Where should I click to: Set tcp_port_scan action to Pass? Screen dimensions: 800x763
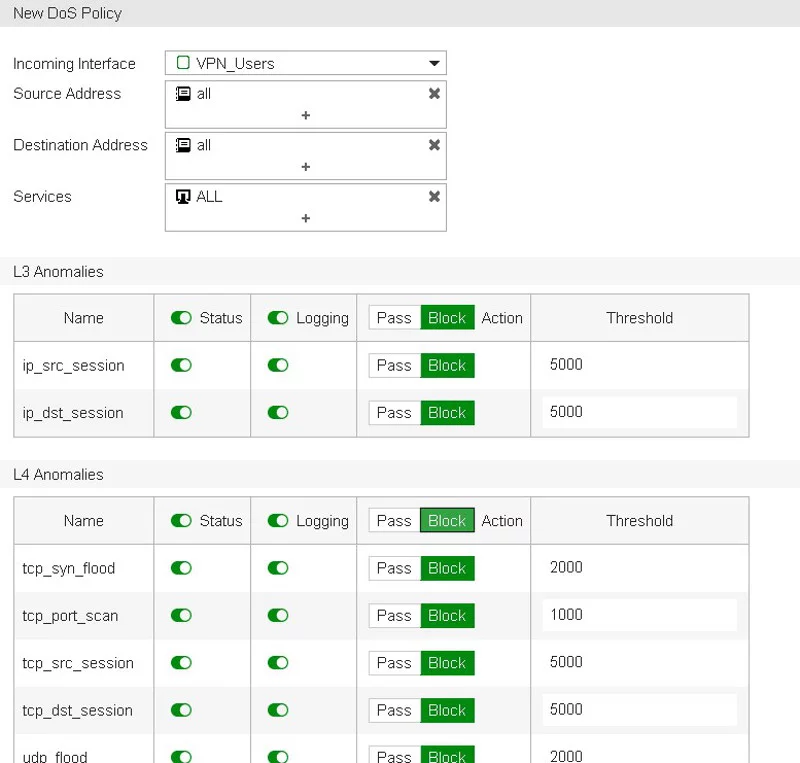(394, 616)
